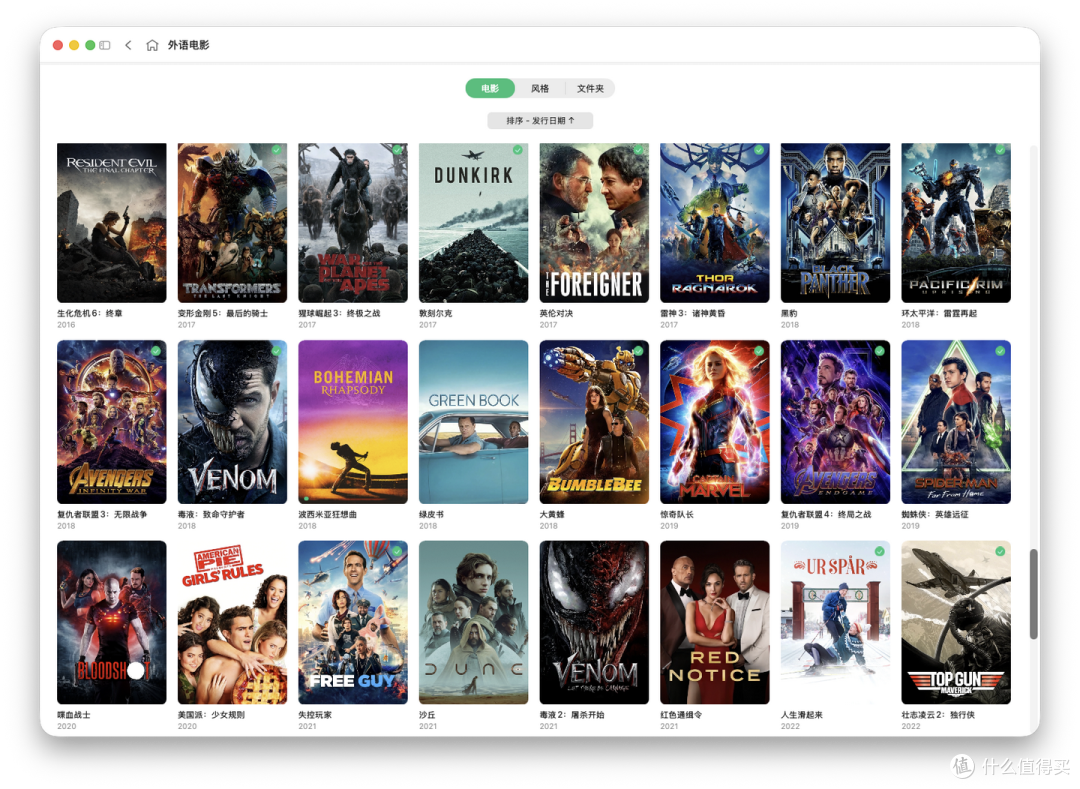Toggle watched checkmark on Dunkirk poster
Image resolution: width=1080 pixels, height=789 pixels.
[x=517, y=149]
